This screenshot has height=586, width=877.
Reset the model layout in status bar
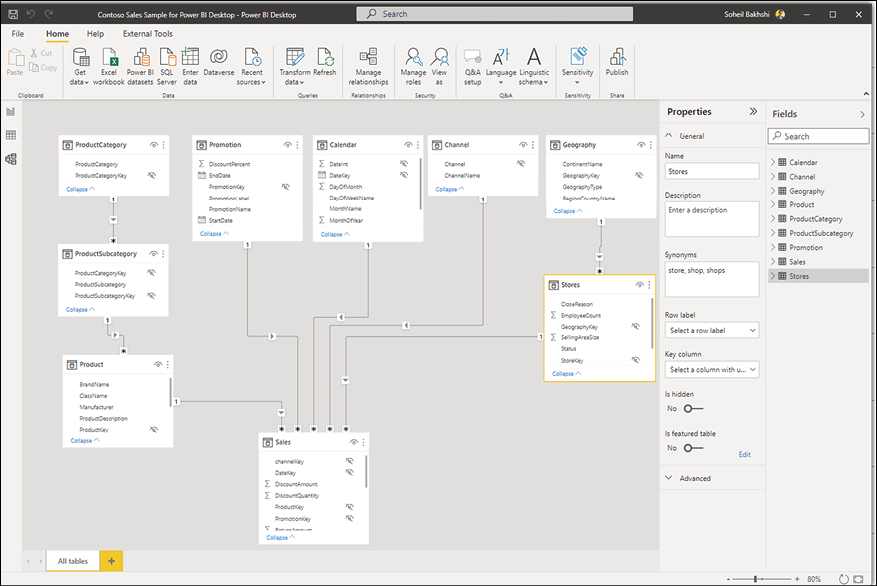point(843,579)
